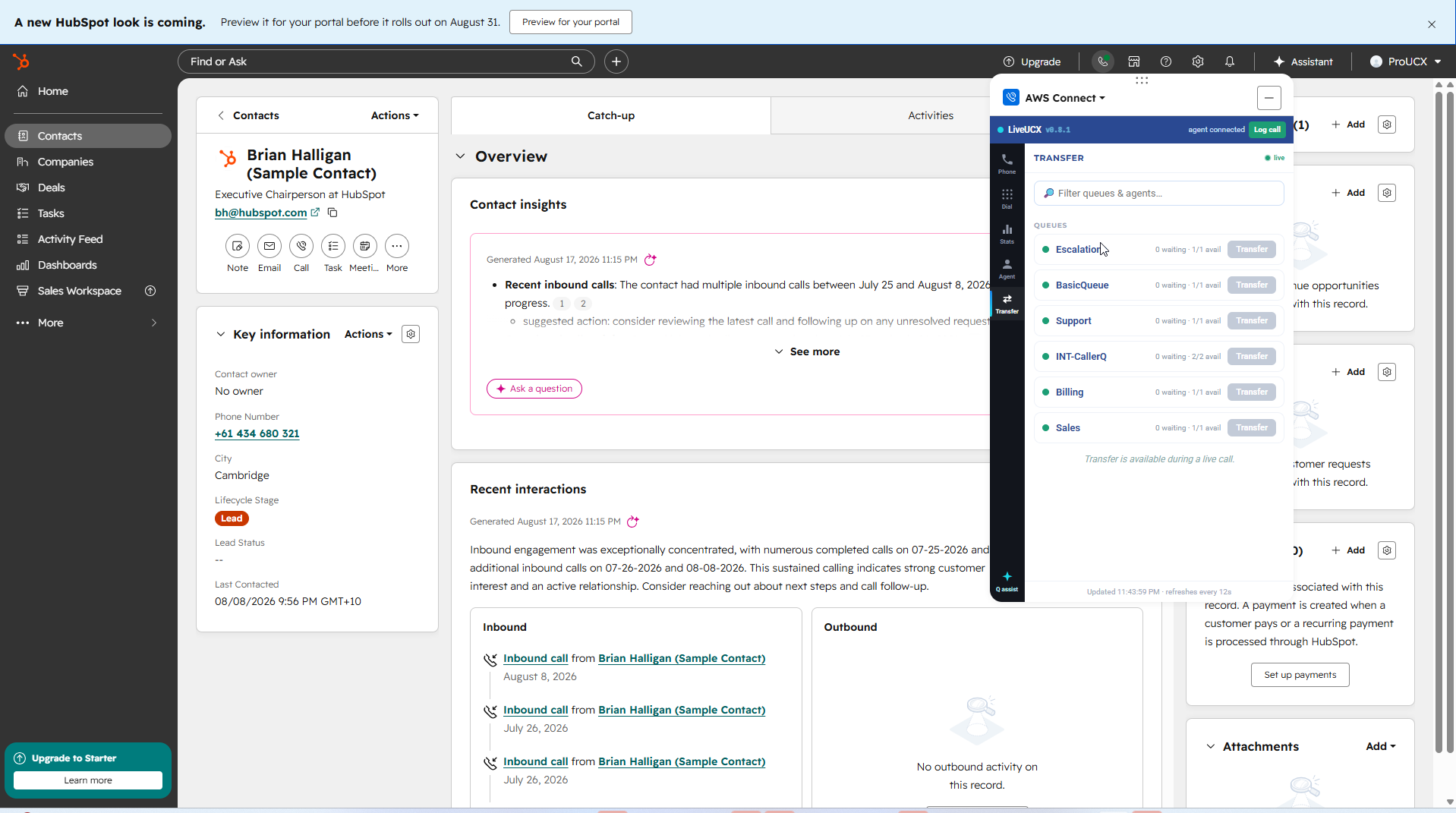Open the Marketplace icon
The height and width of the screenshot is (813, 1456).
(x=1134, y=61)
